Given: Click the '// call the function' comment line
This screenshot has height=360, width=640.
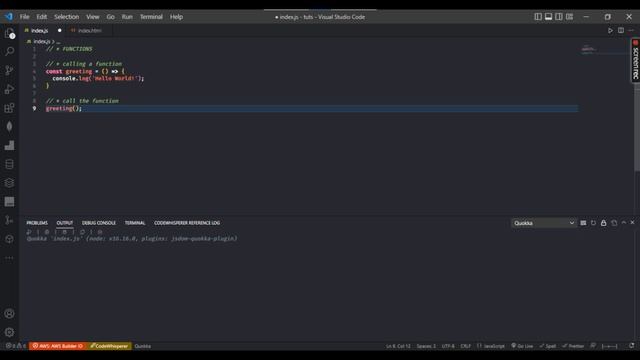Looking at the screenshot, I should click(x=82, y=101).
